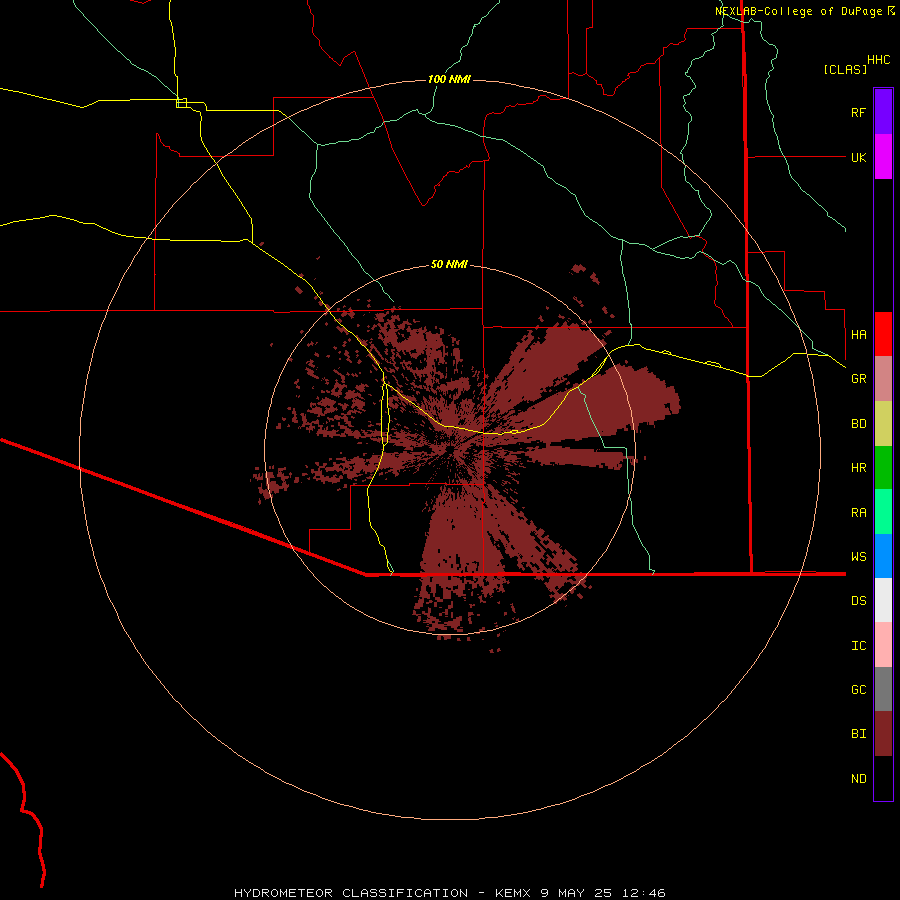The image size is (900, 900).
Task: Click the BD yellow legend swatch
Action: 883,424
